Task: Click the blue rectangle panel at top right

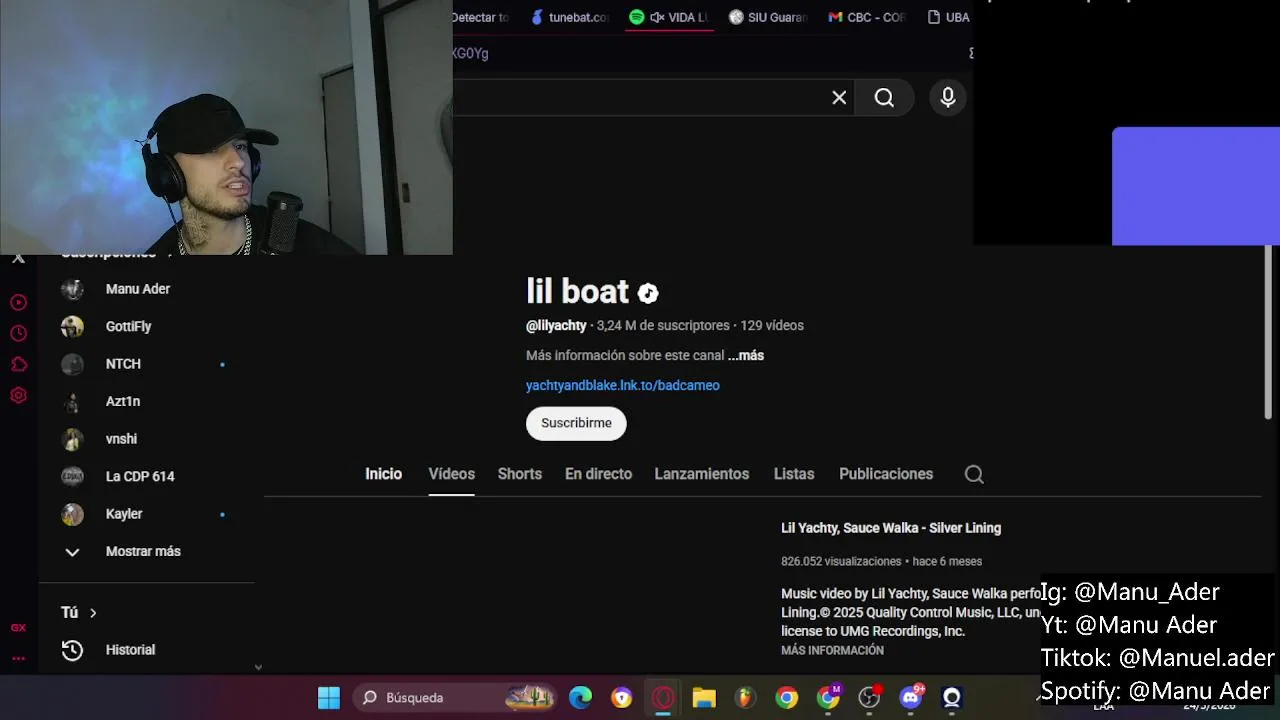Action: [1196, 186]
